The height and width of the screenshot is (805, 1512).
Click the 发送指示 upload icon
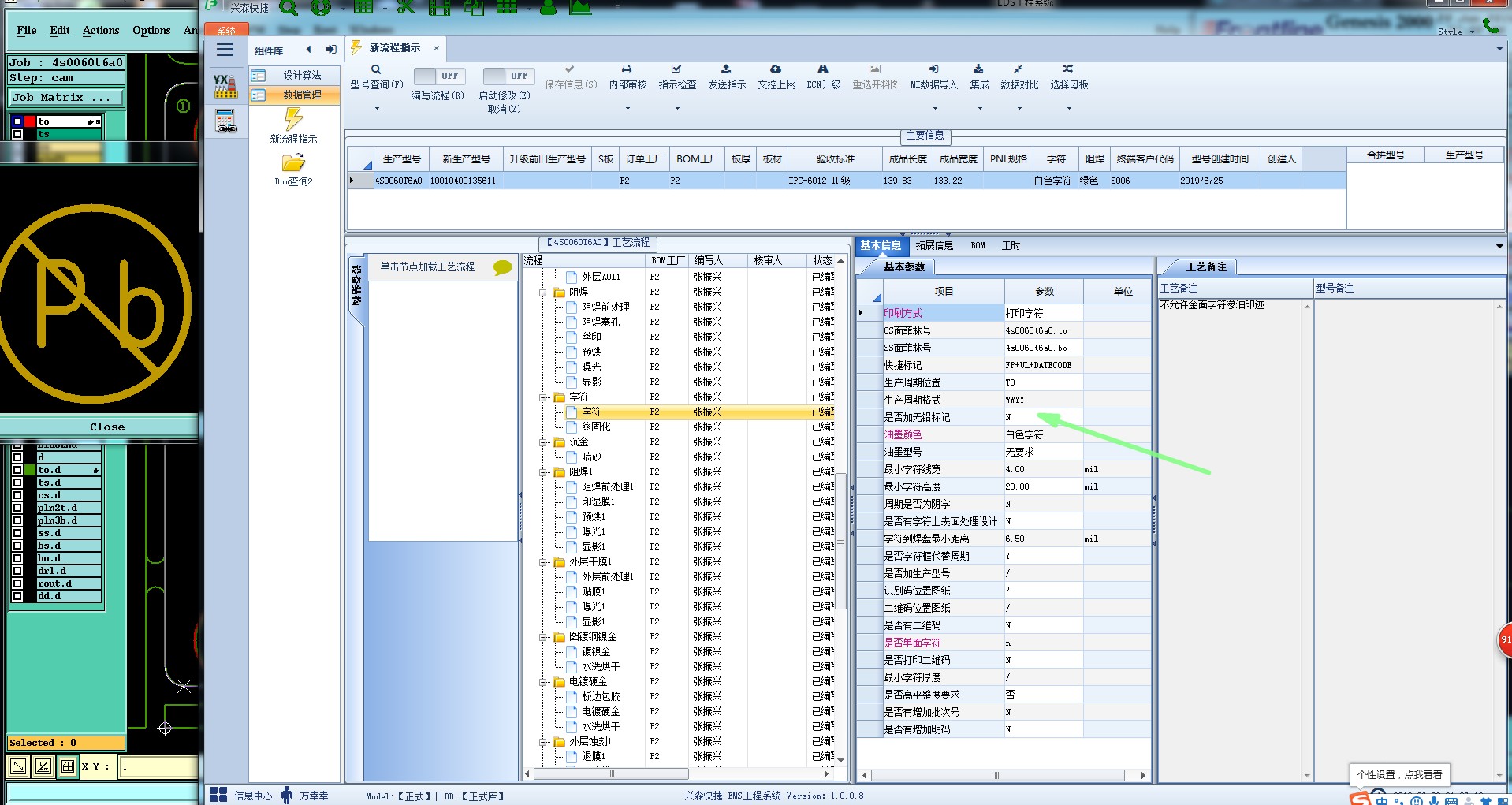coord(726,69)
